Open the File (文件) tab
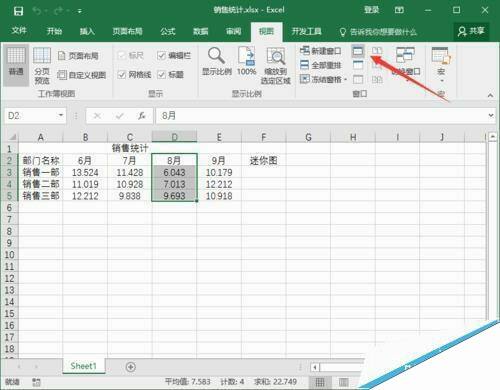Screen dimensions: 500x390 (19, 31)
